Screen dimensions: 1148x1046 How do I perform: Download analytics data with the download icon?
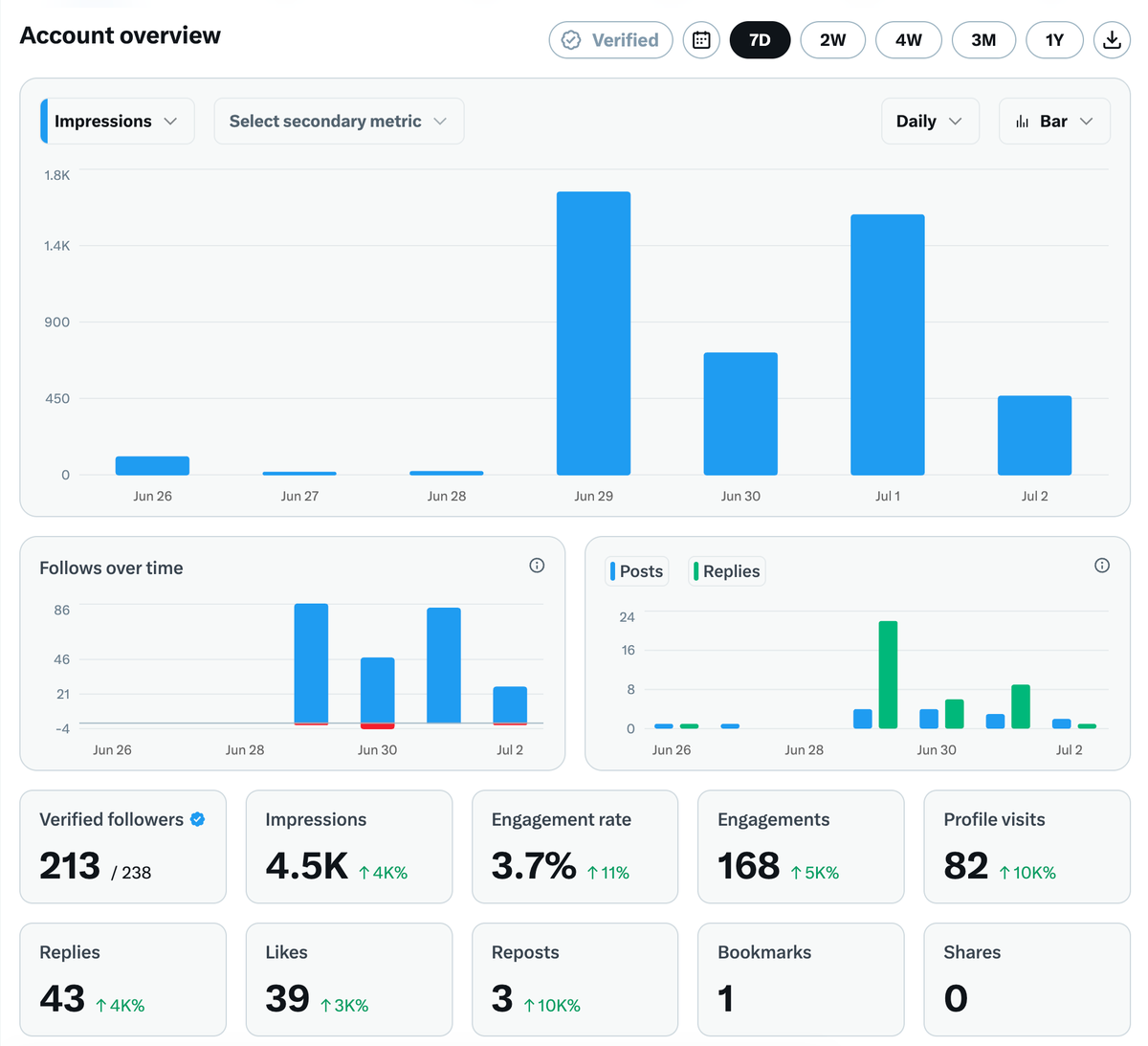pos(1112,40)
